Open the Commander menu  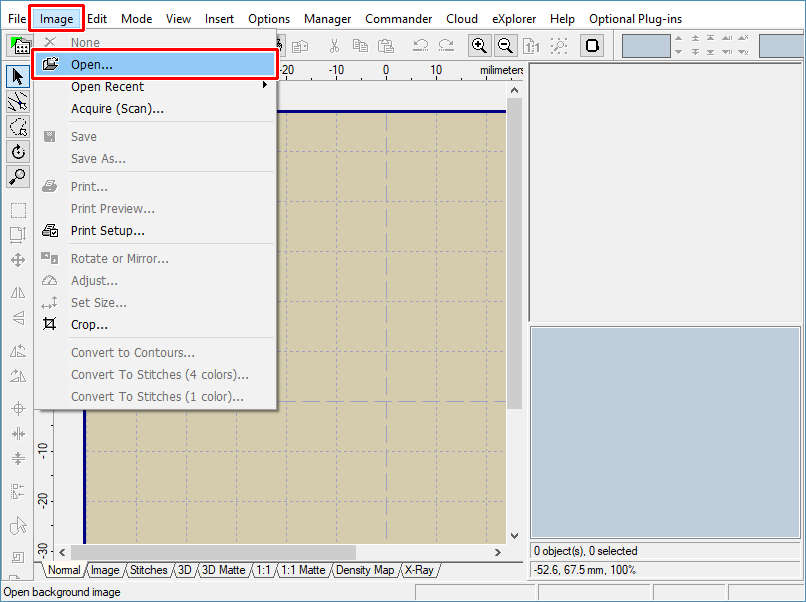tap(398, 19)
